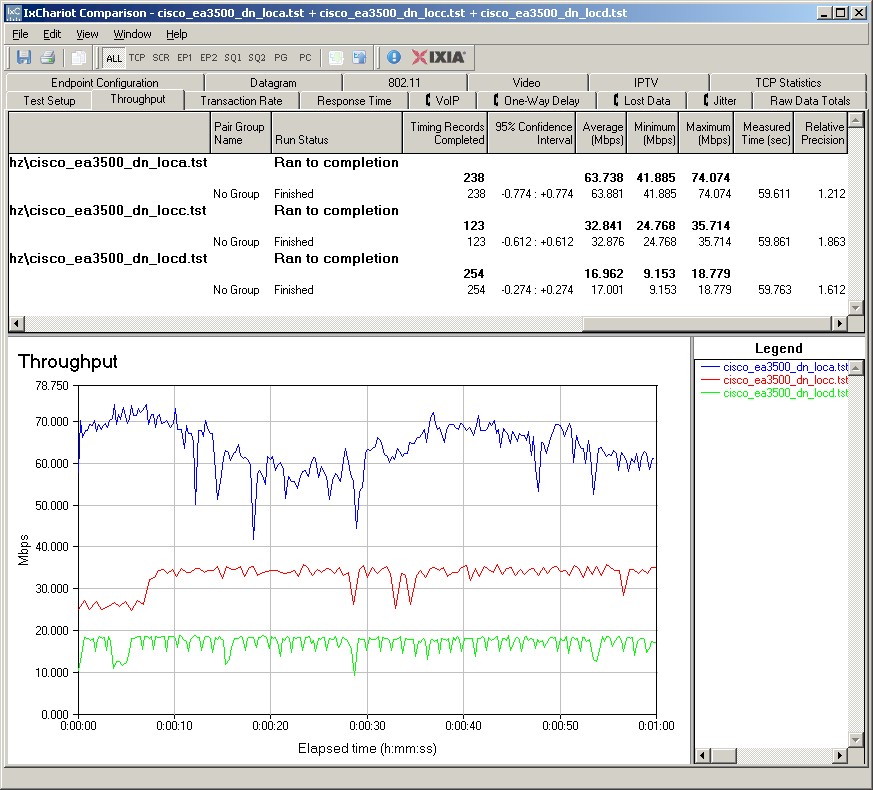The height and width of the screenshot is (790, 873).
Task: Click the 95% Confidence Interval column header
Action: coord(532,133)
